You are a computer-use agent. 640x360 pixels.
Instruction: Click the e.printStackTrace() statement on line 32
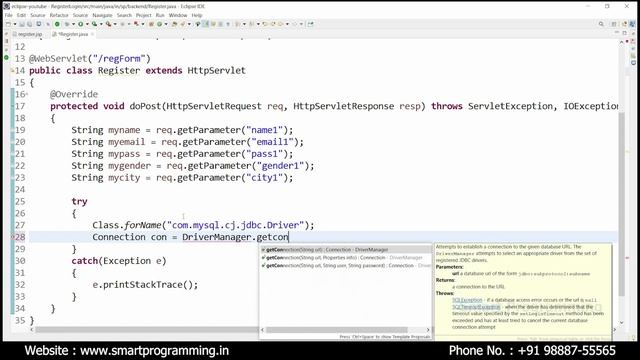145,284
